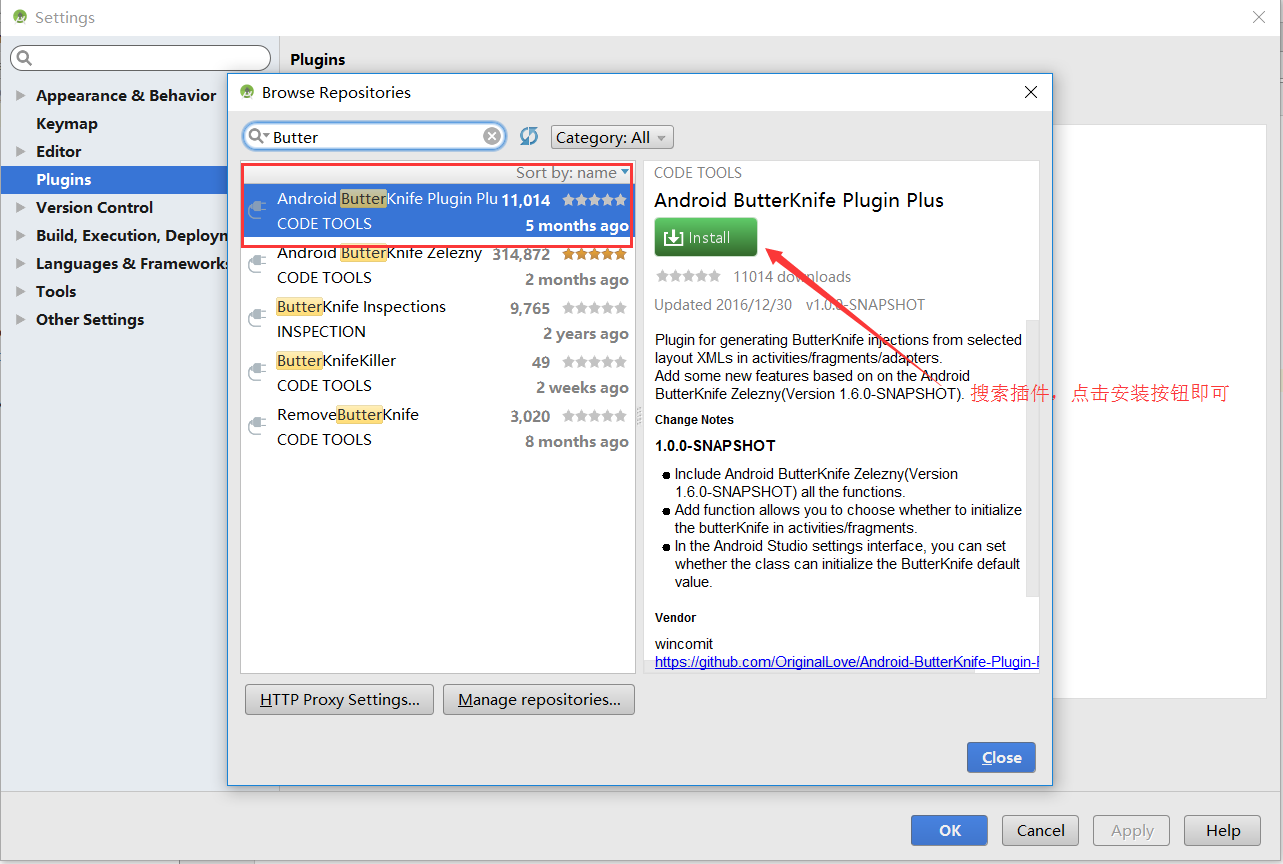Click the green Install button
Viewport: 1283px width, 864px height.
[706, 237]
